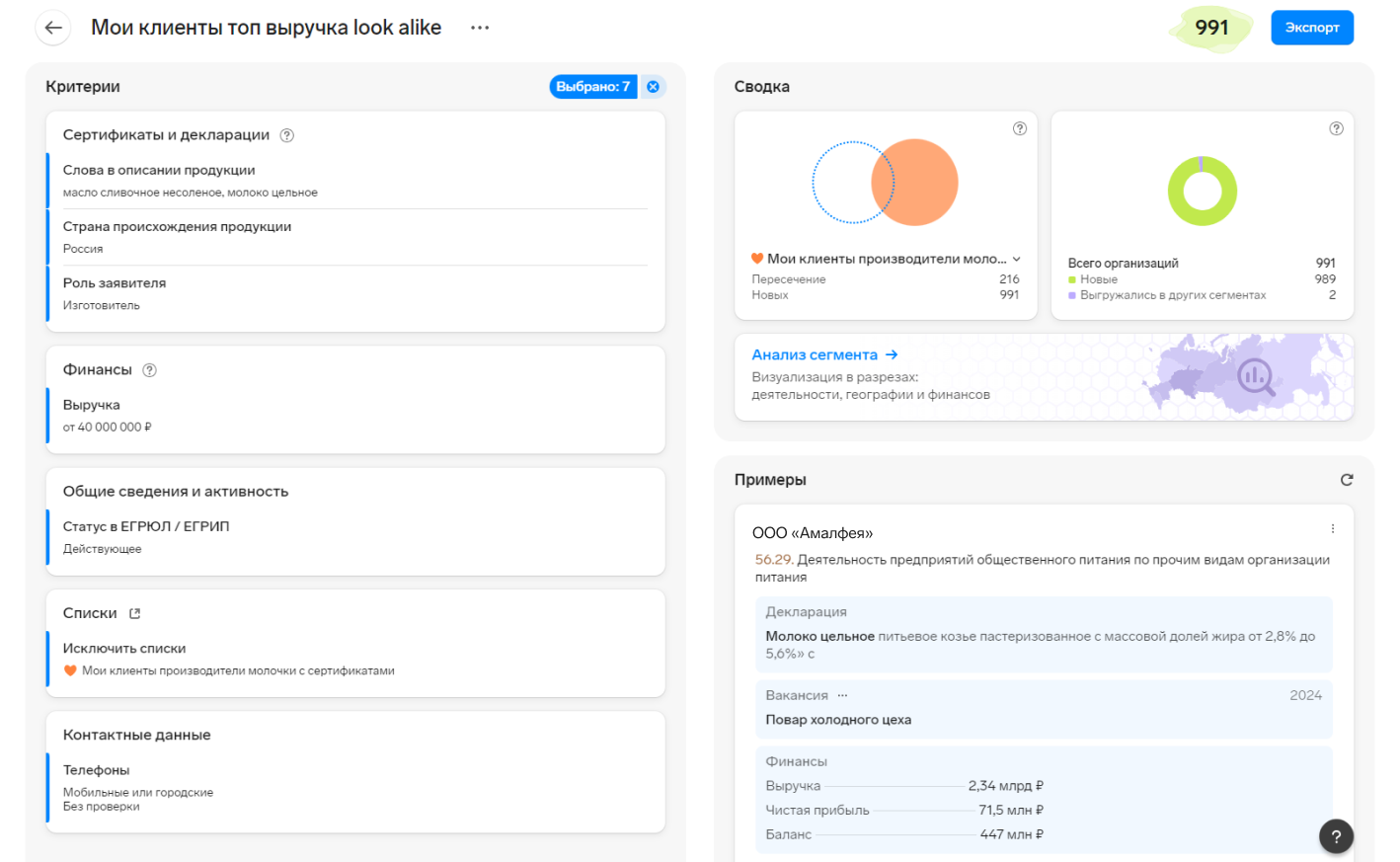
Task: Expand the Мои клиенты производители list dropdown
Action: click(x=1017, y=259)
